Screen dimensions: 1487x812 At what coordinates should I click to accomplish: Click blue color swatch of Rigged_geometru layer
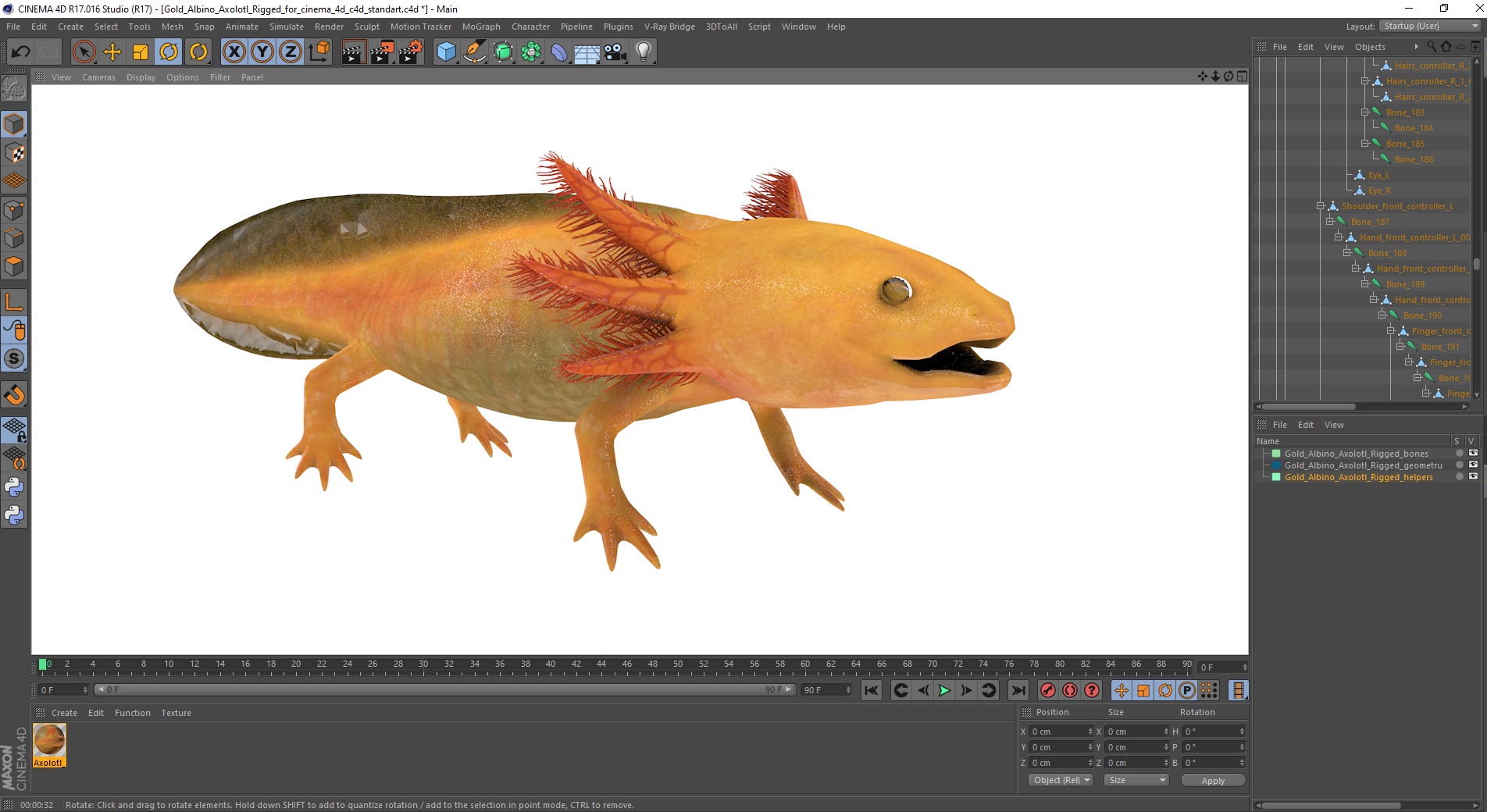tap(1276, 465)
